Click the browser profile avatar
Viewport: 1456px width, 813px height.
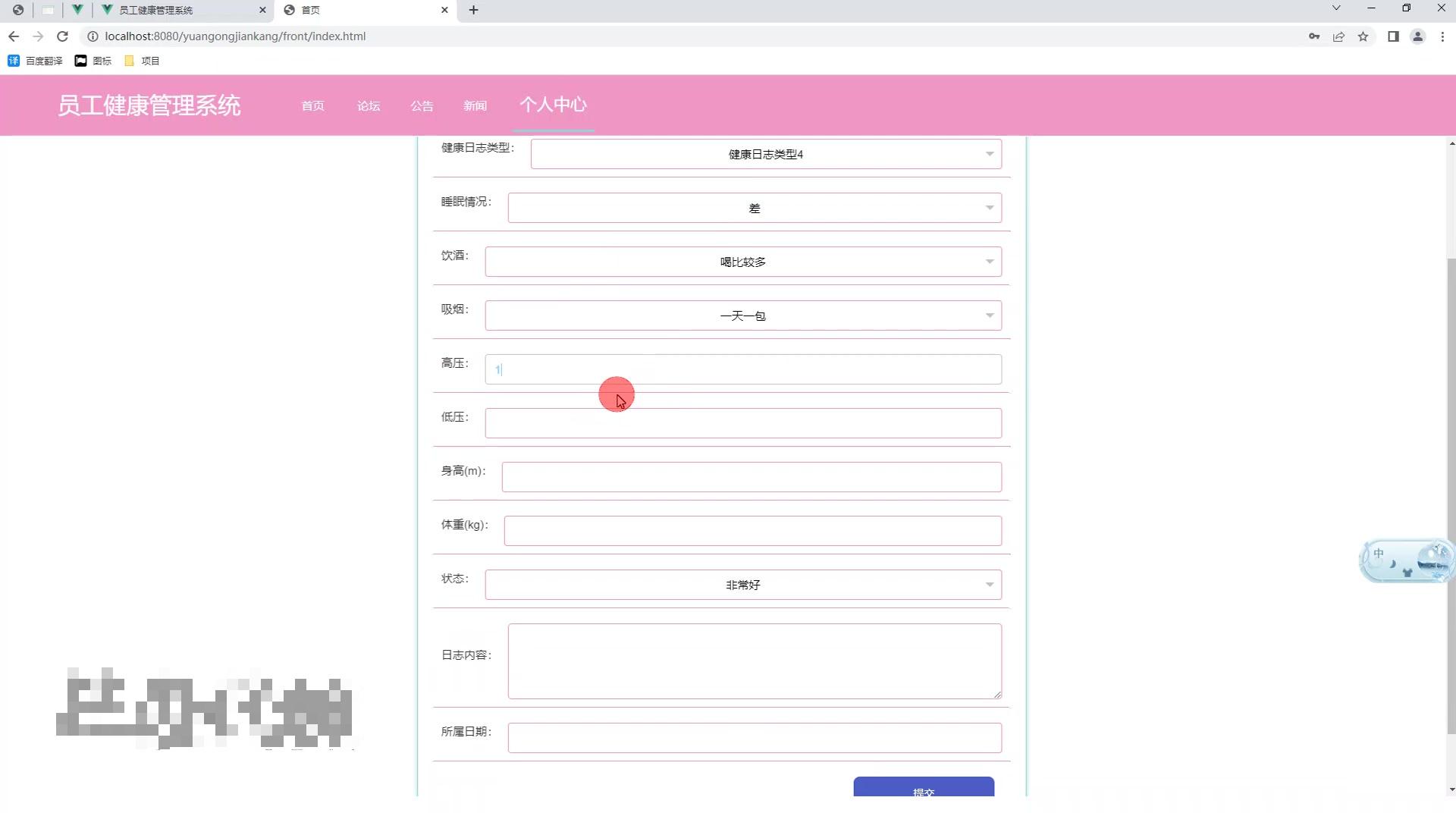point(1418,36)
